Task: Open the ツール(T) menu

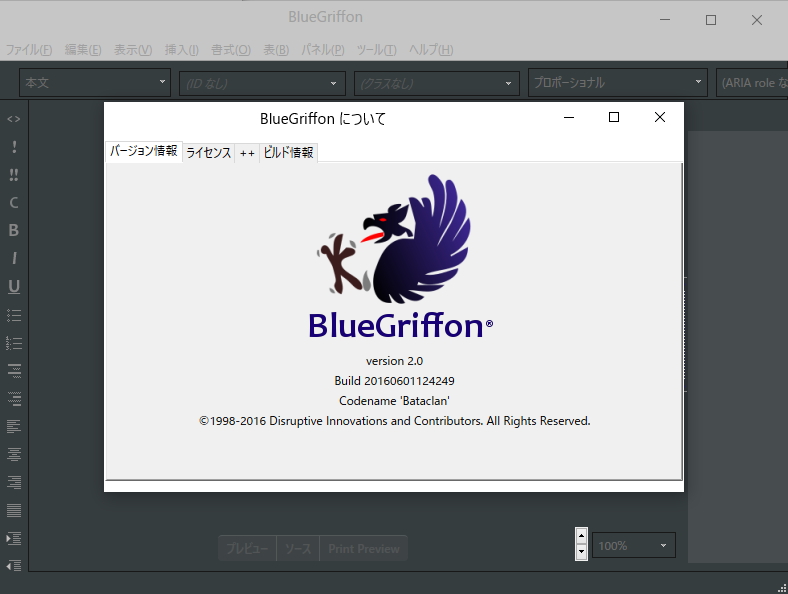Action: pyautogui.click(x=376, y=50)
